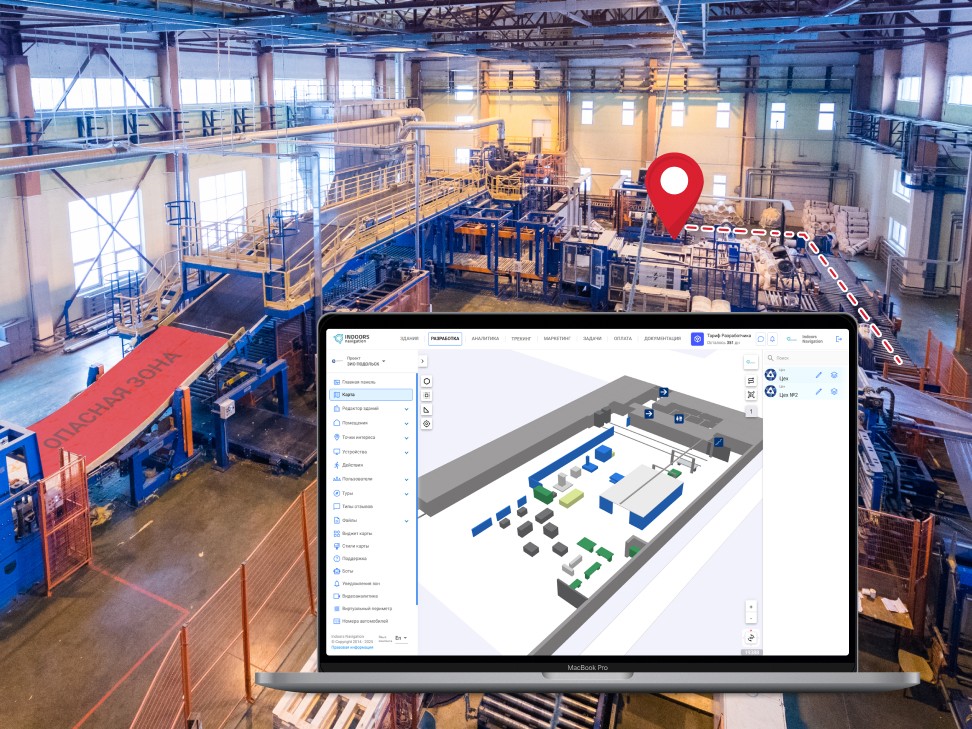972x729 pixels.
Task: Click the target locate tool on map
Action: 427,424
